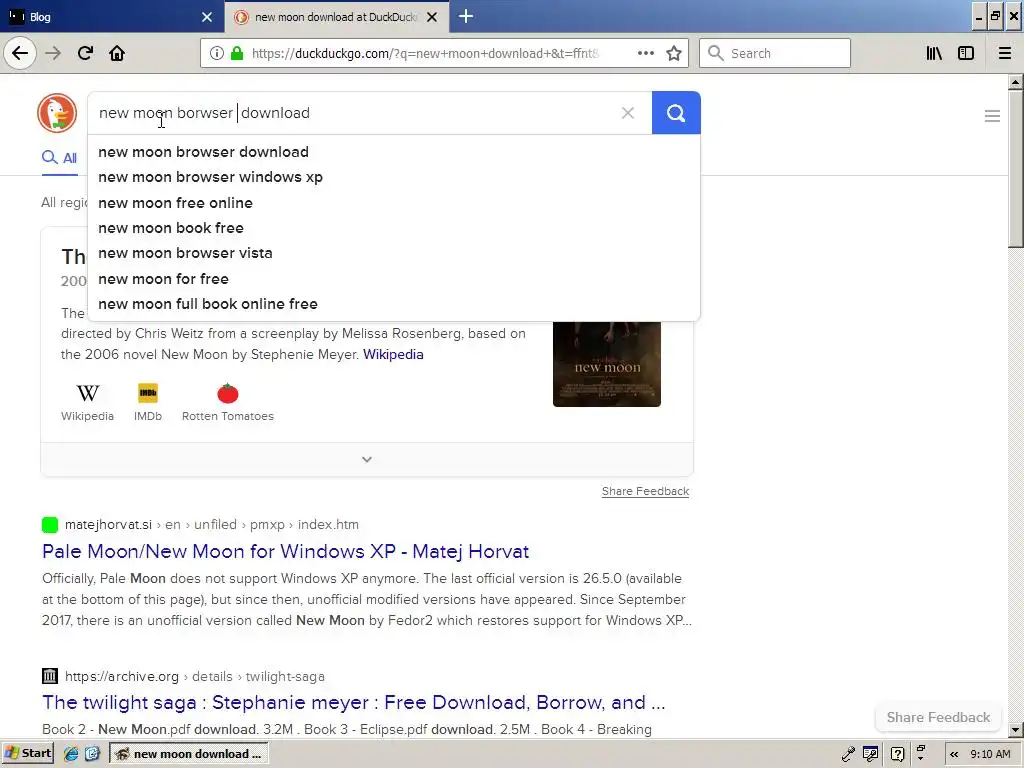Image resolution: width=1024 pixels, height=768 pixels.
Task: Open the Firefox hamburger menu
Action: coord(1005,53)
